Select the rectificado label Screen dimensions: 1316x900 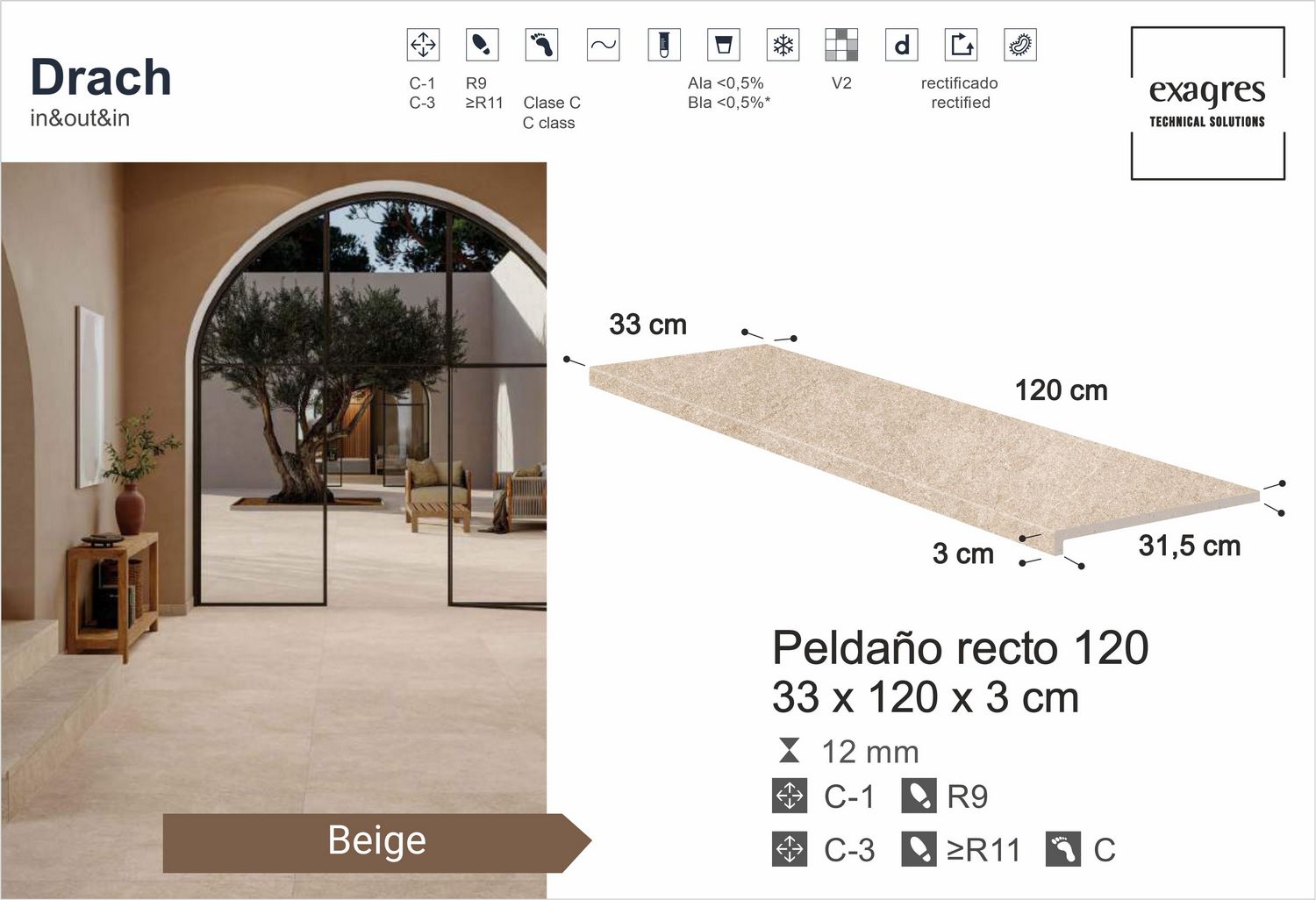tap(960, 83)
